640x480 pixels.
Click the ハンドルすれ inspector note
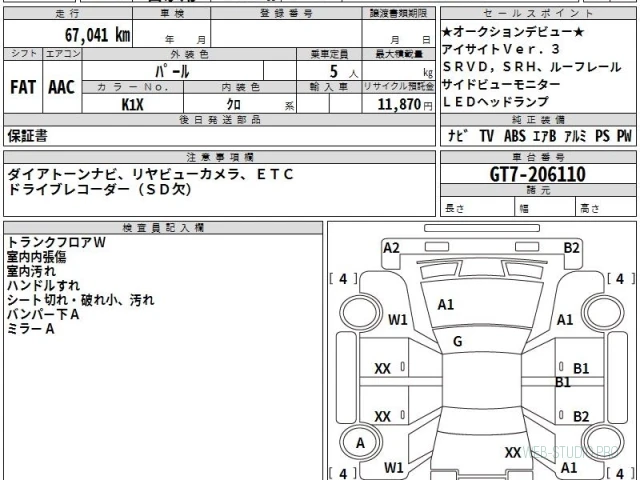point(43,285)
